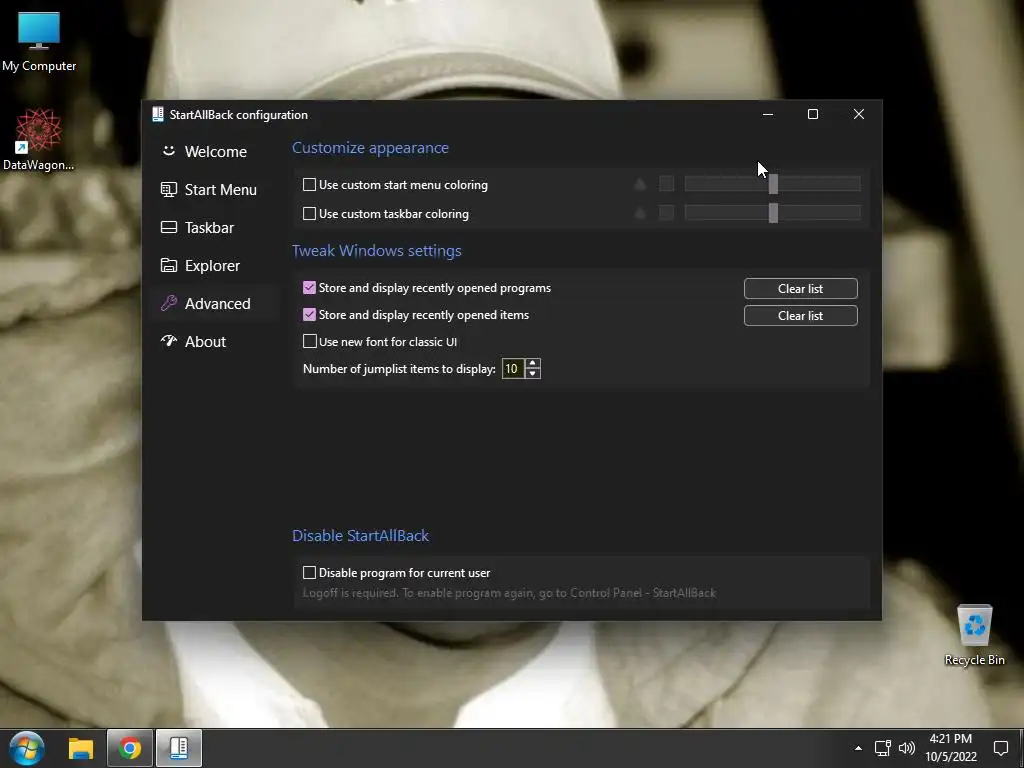Image resolution: width=1024 pixels, height=768 pixels.
Task: Click the 'Tweak Windows settings' heading
Action: click(377, 251)
